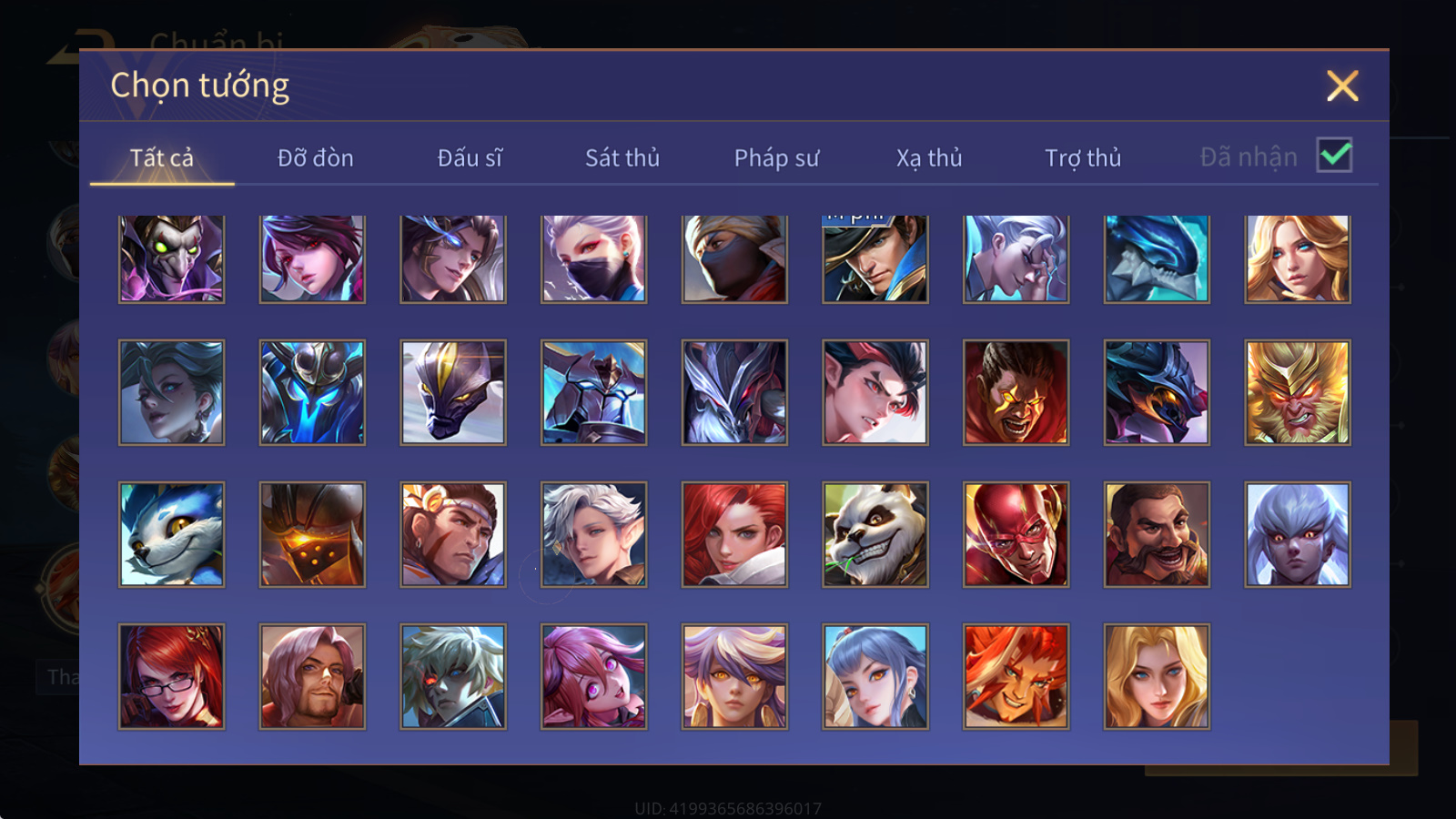This screenshot has width=1456, height=819.
Task: Select the bearded mustache man hero portrait
Action: pyautogui.click(x=1157, y=534)
